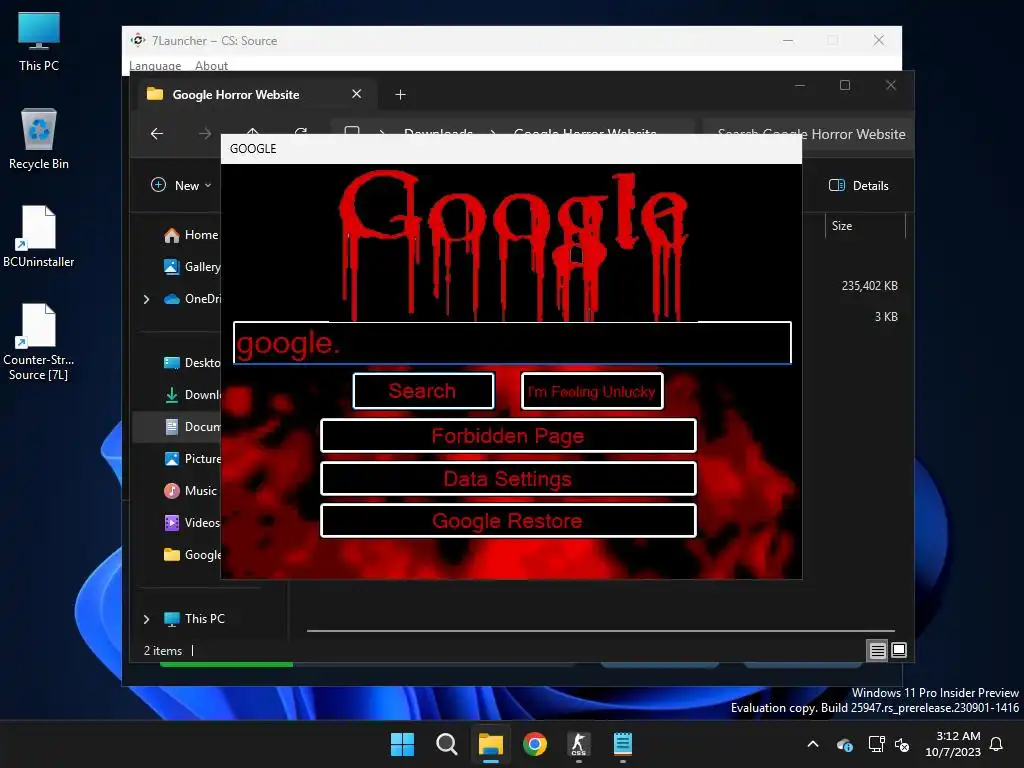This screenshot has height=768, width=1024.
Task: Open the Music folder in sidebar
Action: coord(190,490)
